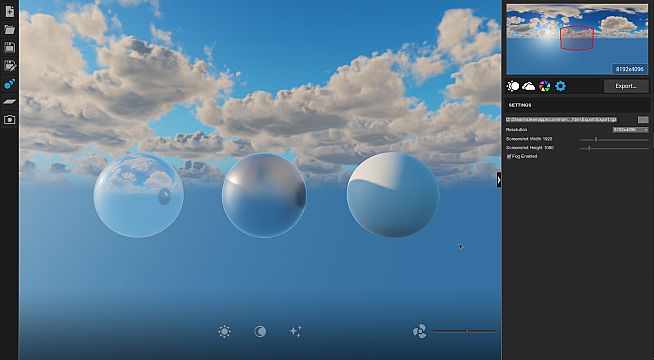Adjust the Screenshot Width slider
The width and height of the screenshot is (654, 360).
click(614, 139)
